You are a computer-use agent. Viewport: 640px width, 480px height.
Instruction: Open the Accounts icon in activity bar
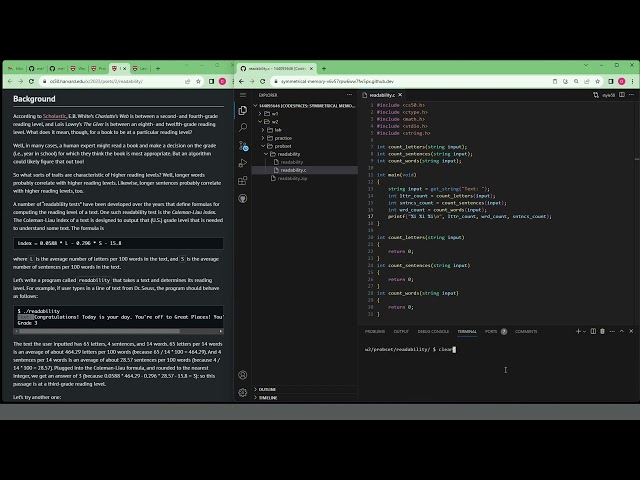pos(242,375)
